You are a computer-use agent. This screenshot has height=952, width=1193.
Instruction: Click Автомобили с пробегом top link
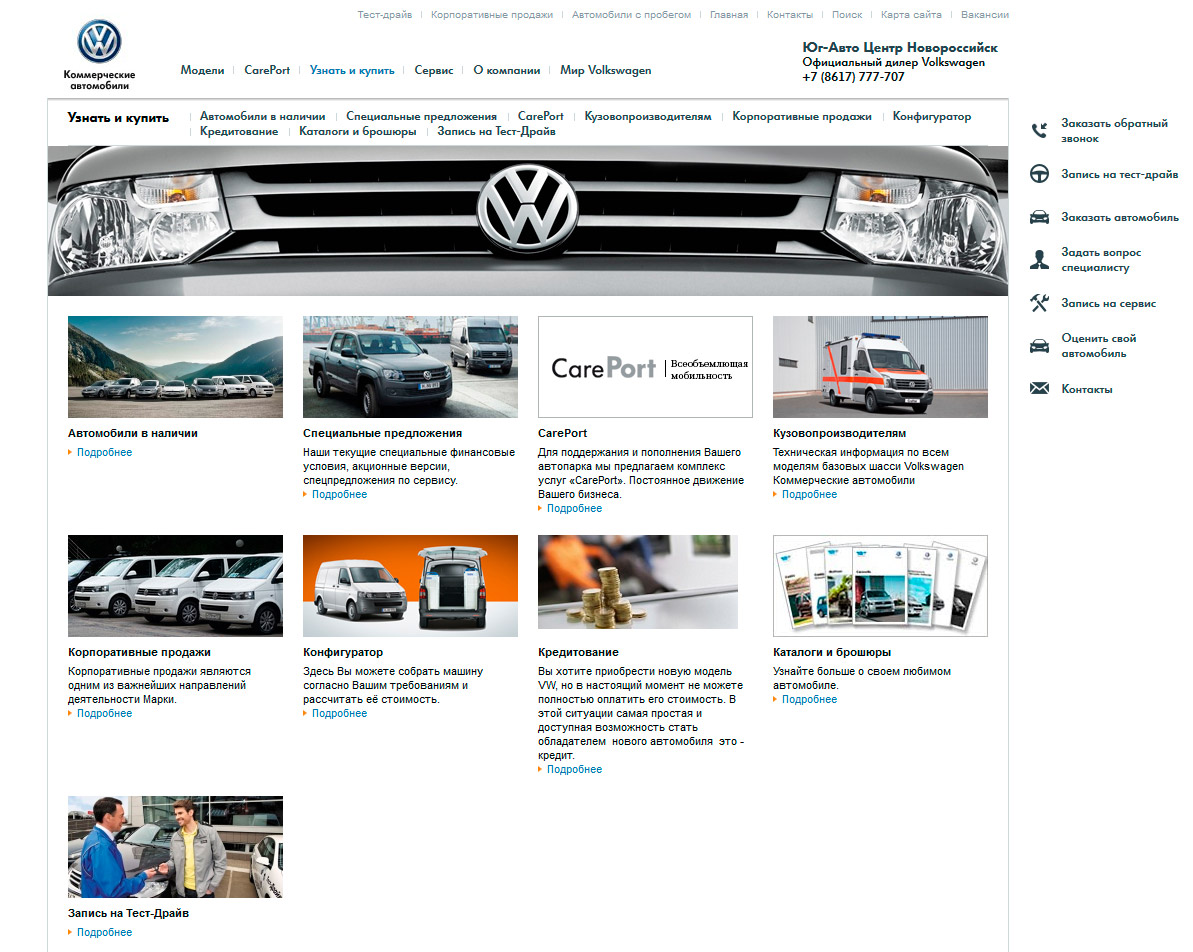pyautogui.click(x=631, y=14)
